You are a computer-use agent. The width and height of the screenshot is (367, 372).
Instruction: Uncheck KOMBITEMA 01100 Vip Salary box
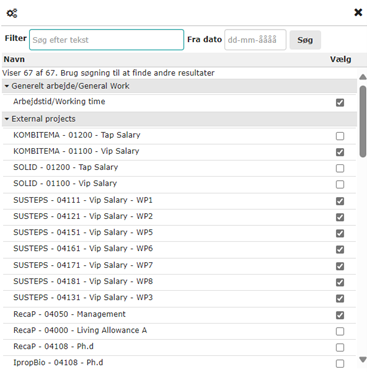coord(340,152)
